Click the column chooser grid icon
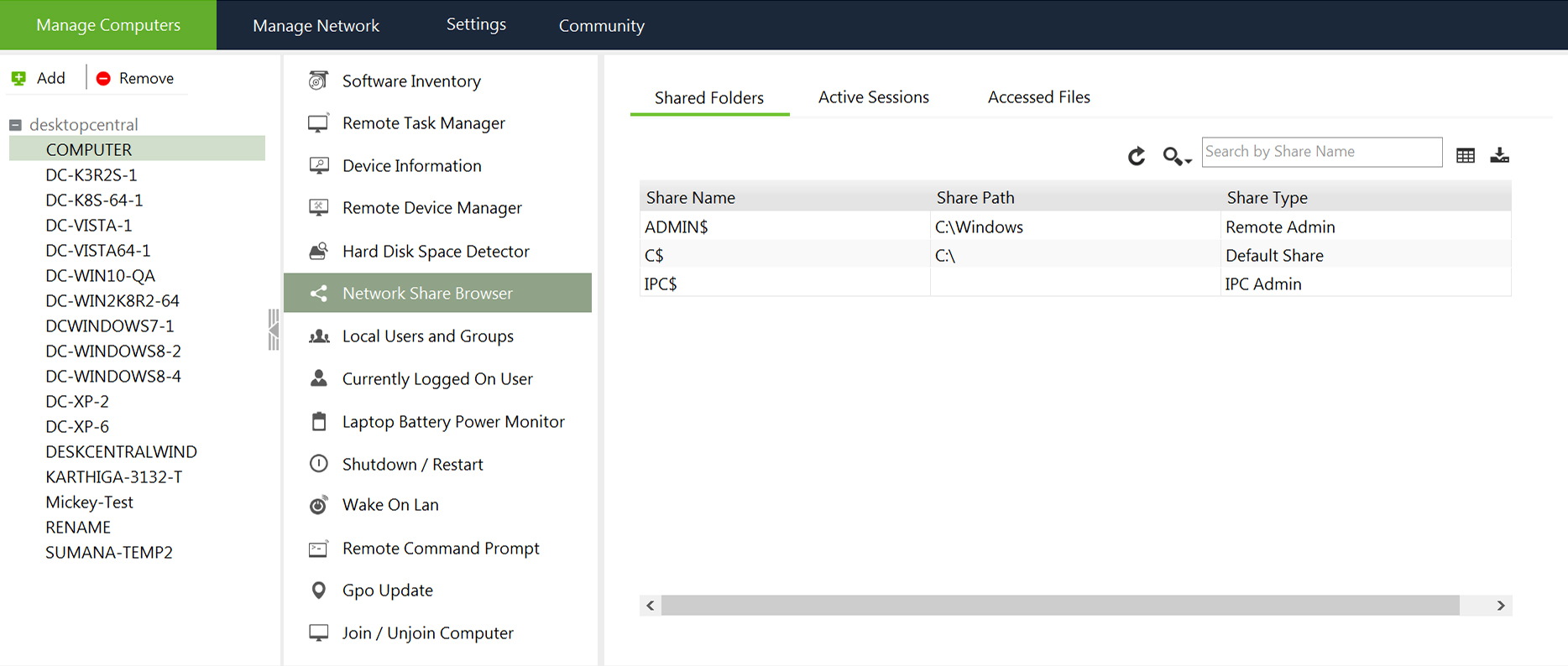Viewport: 1568px width, 666px height. tap(1466, 155)
